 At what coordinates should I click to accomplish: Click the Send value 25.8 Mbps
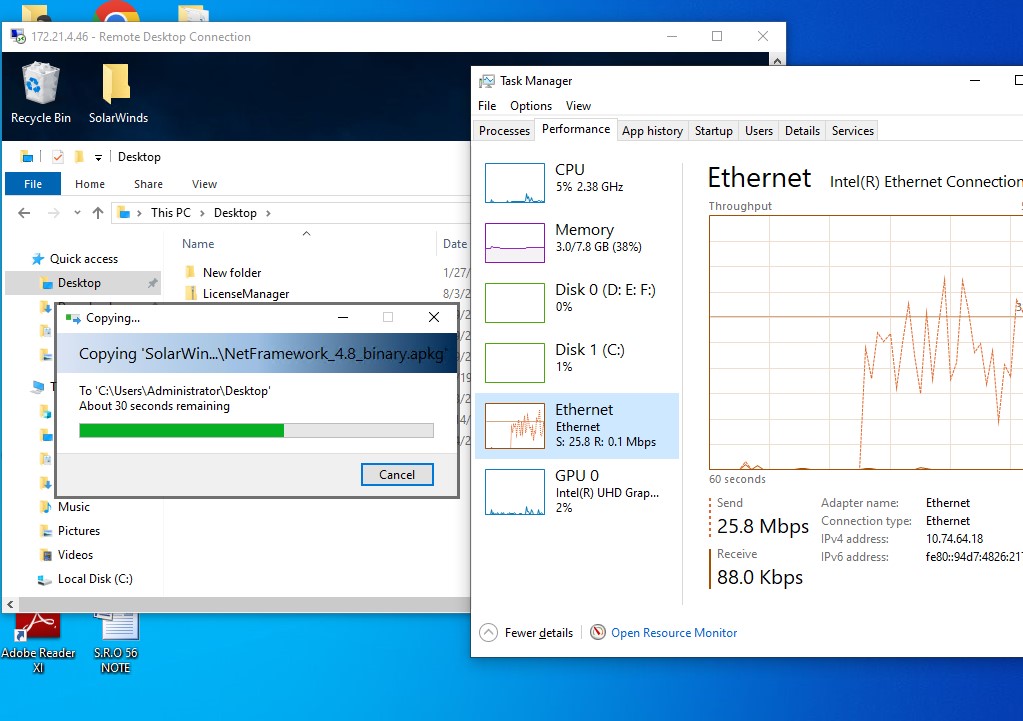click(762, 526)
